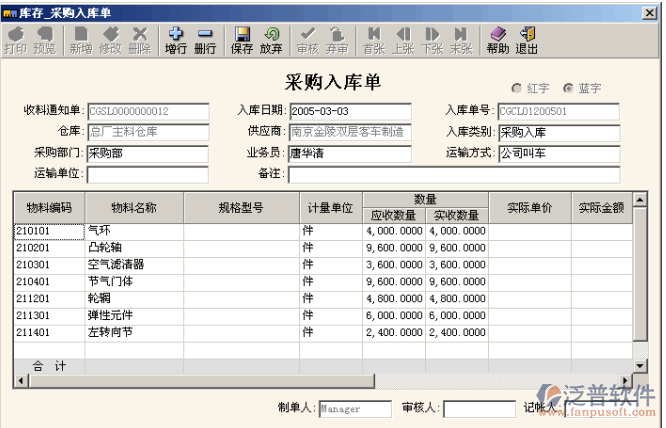Click the horizontal scrollbar left arrow

pos(19,381)
